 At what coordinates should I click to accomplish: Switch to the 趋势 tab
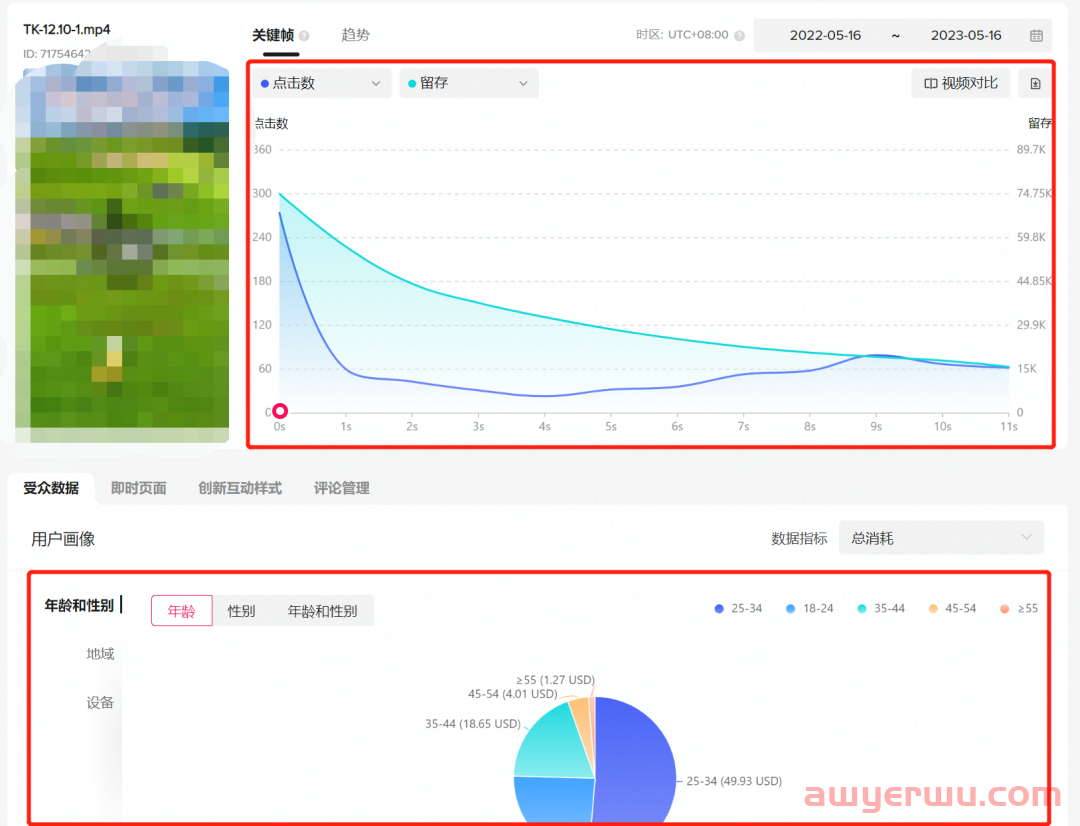click(355, 33)
